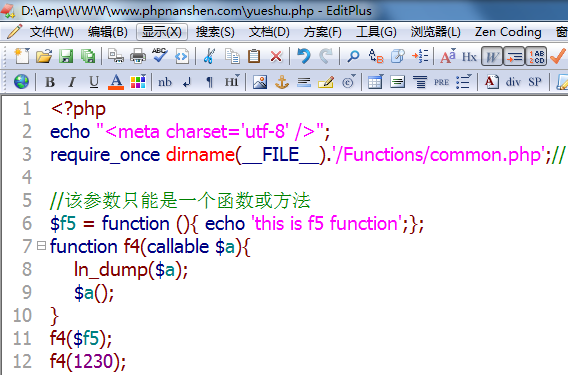Insert a span tag with SP icon

click(x=535, y=82)
